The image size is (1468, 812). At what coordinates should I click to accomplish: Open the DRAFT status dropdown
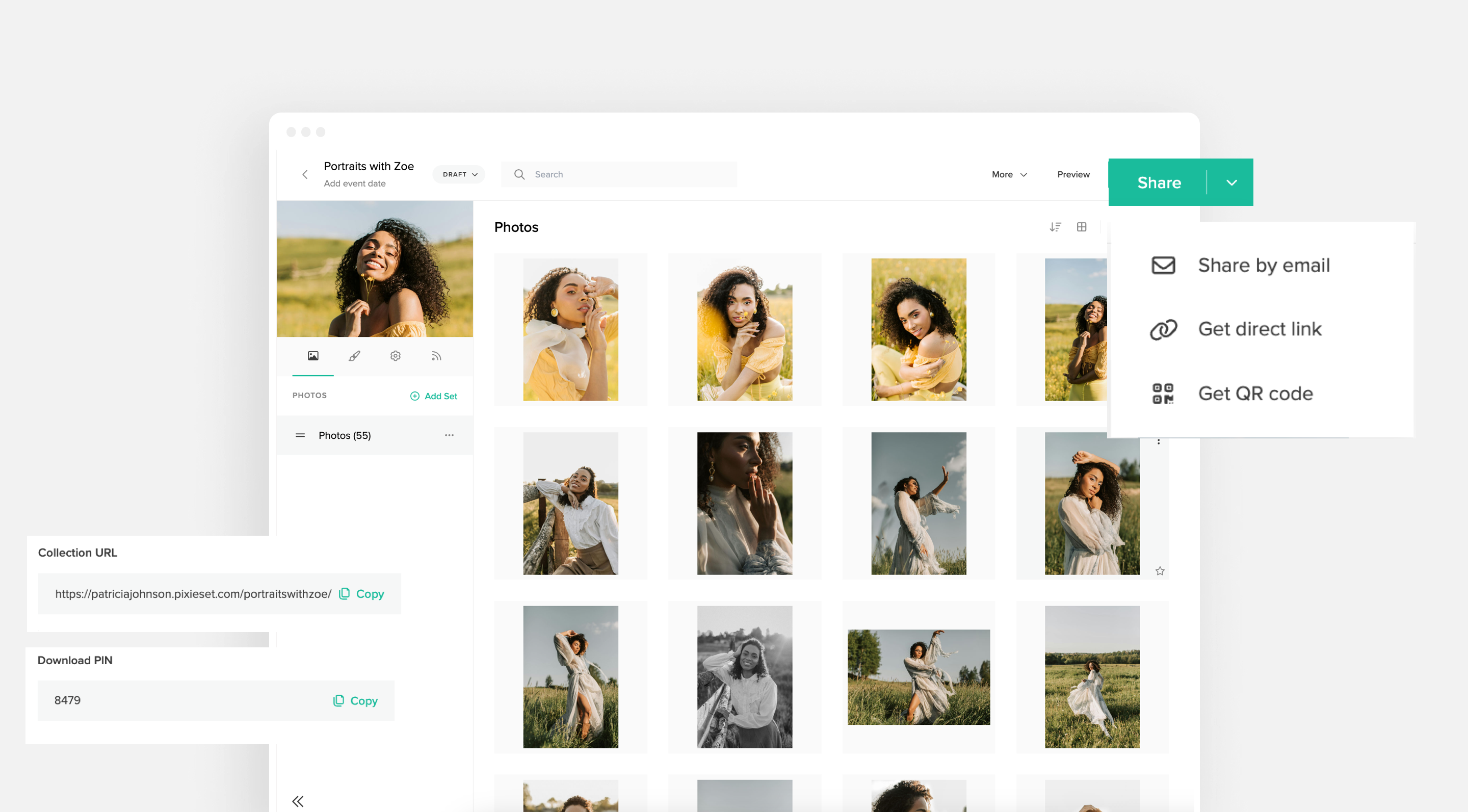coord(459,174)
